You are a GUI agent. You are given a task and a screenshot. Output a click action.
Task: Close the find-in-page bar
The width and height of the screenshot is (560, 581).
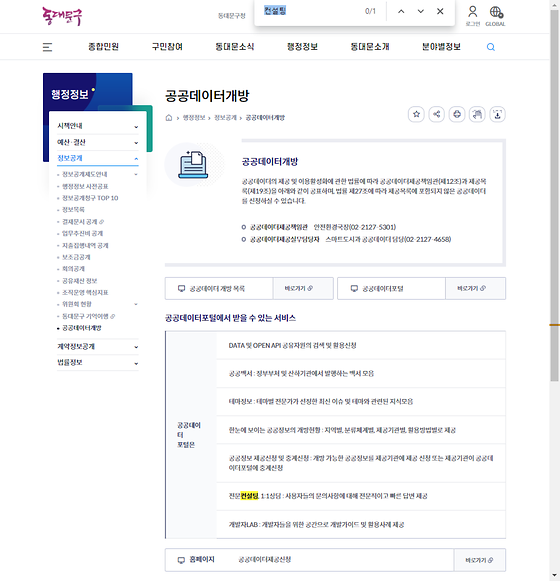(x=440, y=11)
